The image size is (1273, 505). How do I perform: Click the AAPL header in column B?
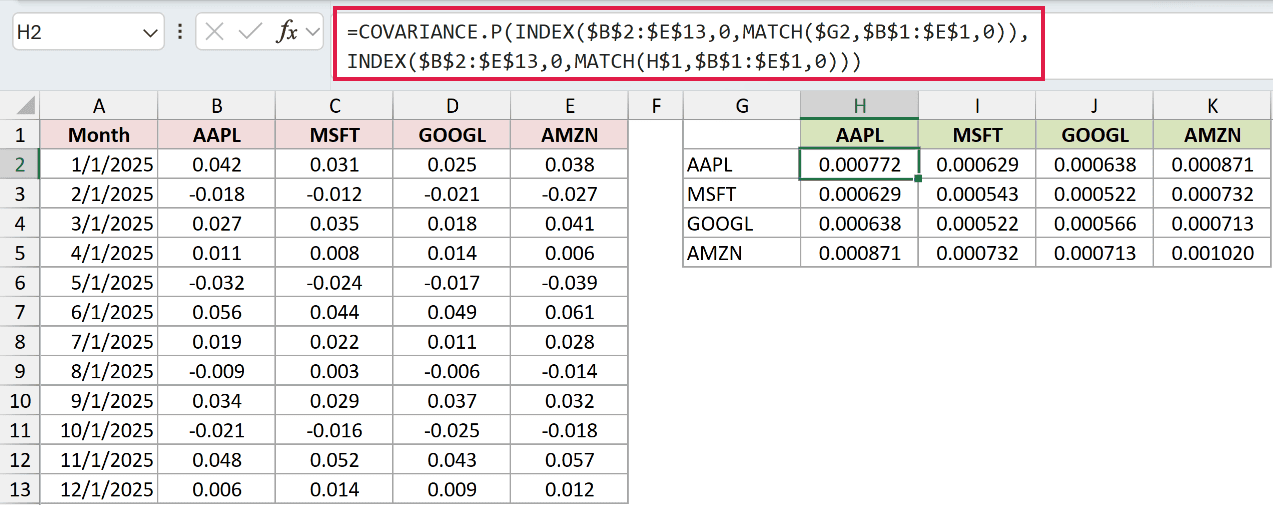click(x=217, y=135)
